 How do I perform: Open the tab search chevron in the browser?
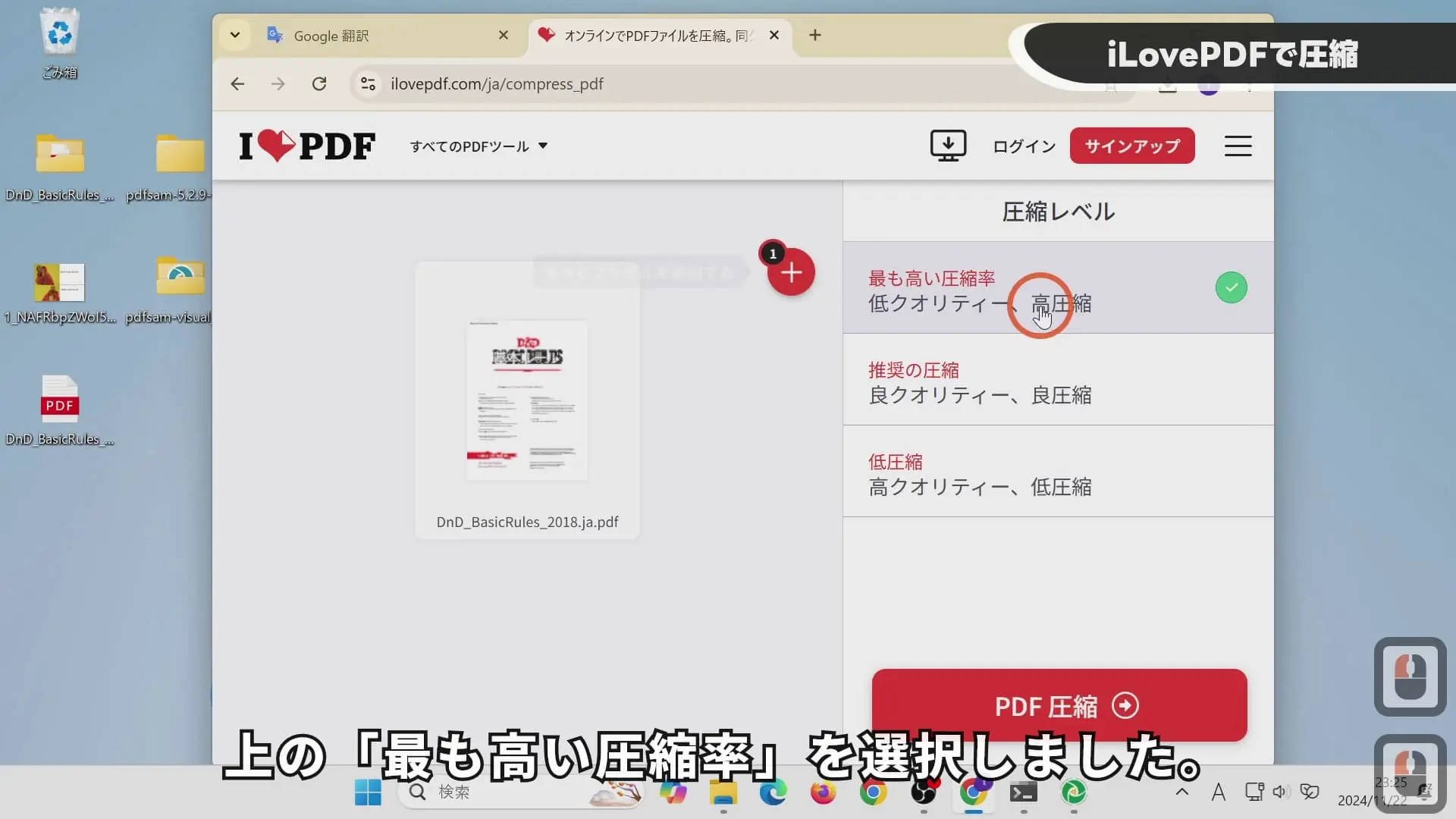point(234,35)
